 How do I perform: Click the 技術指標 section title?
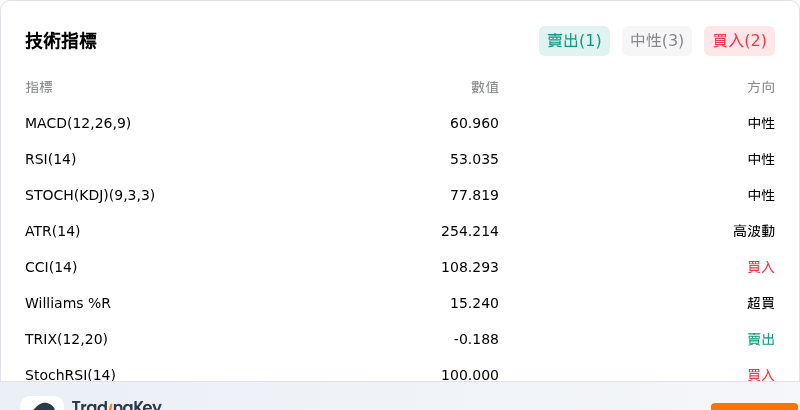pyautogui.click(x=61, y=41)
